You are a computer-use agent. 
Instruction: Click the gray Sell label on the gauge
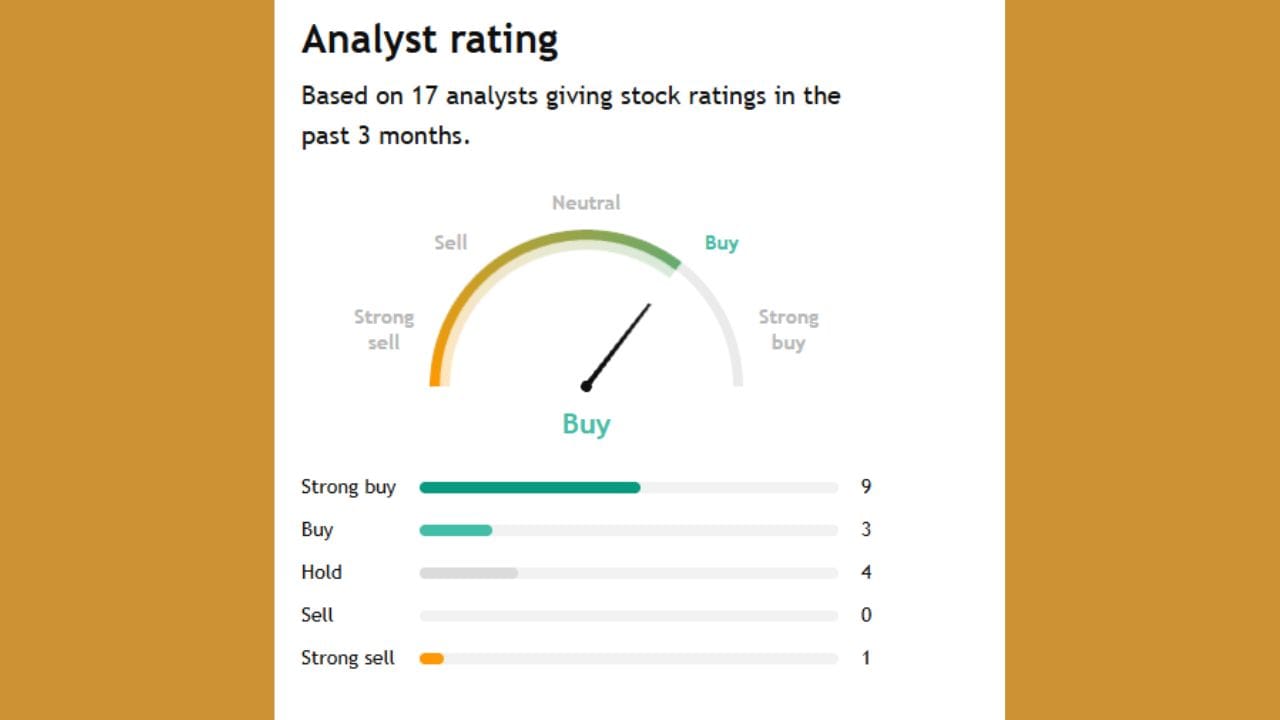point(450,243)
